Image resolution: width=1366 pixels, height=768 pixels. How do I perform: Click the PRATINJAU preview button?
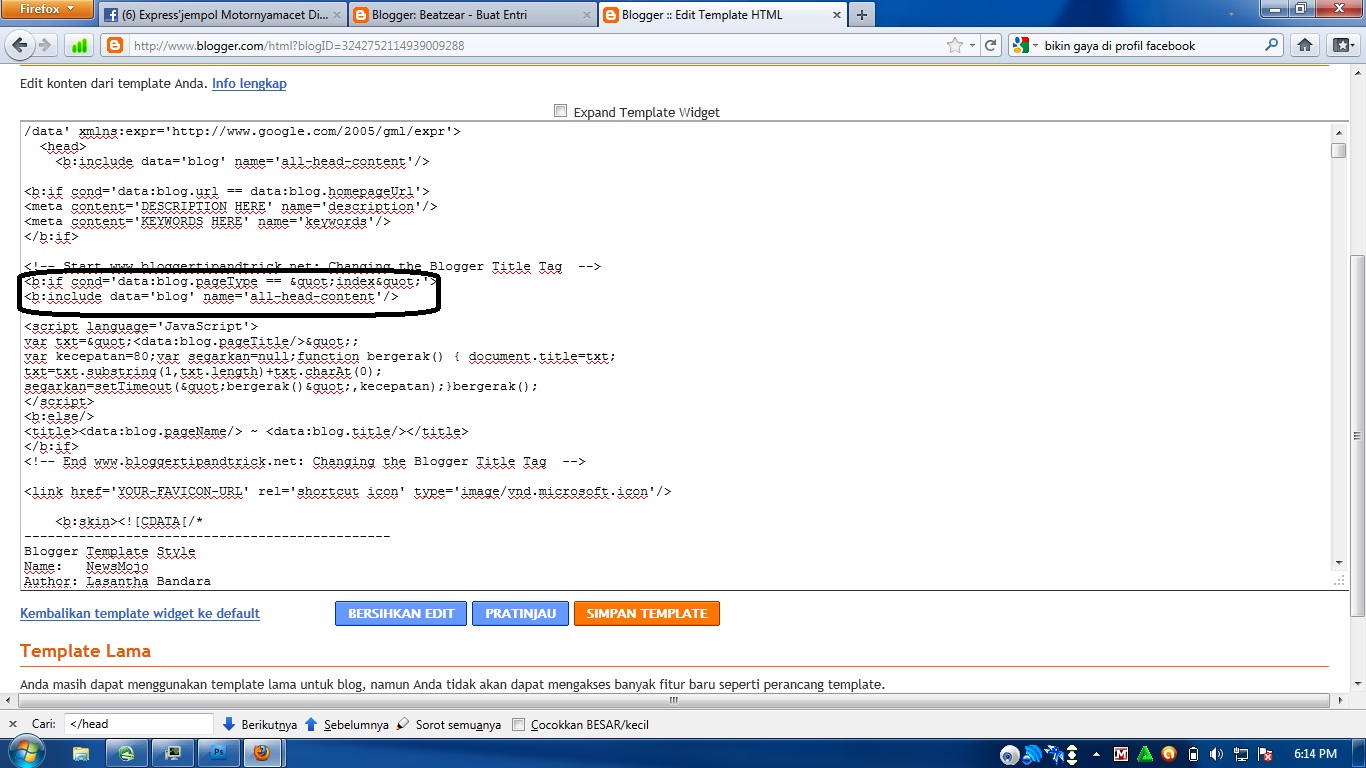point(521,613)
